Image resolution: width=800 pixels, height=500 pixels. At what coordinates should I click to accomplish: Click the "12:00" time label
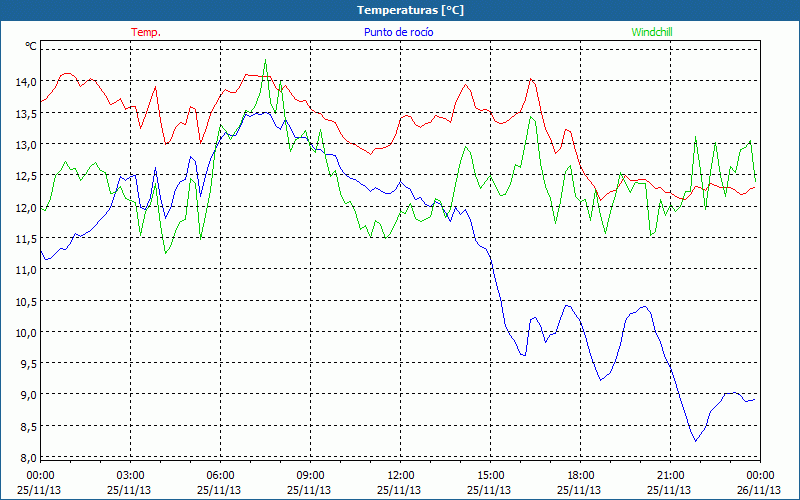[401, 476]
